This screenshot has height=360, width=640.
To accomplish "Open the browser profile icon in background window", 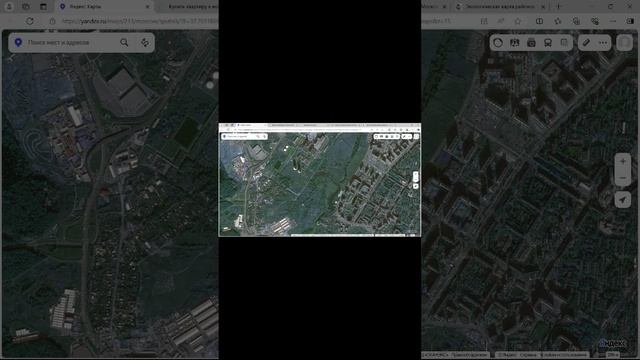I will [9, 7].
